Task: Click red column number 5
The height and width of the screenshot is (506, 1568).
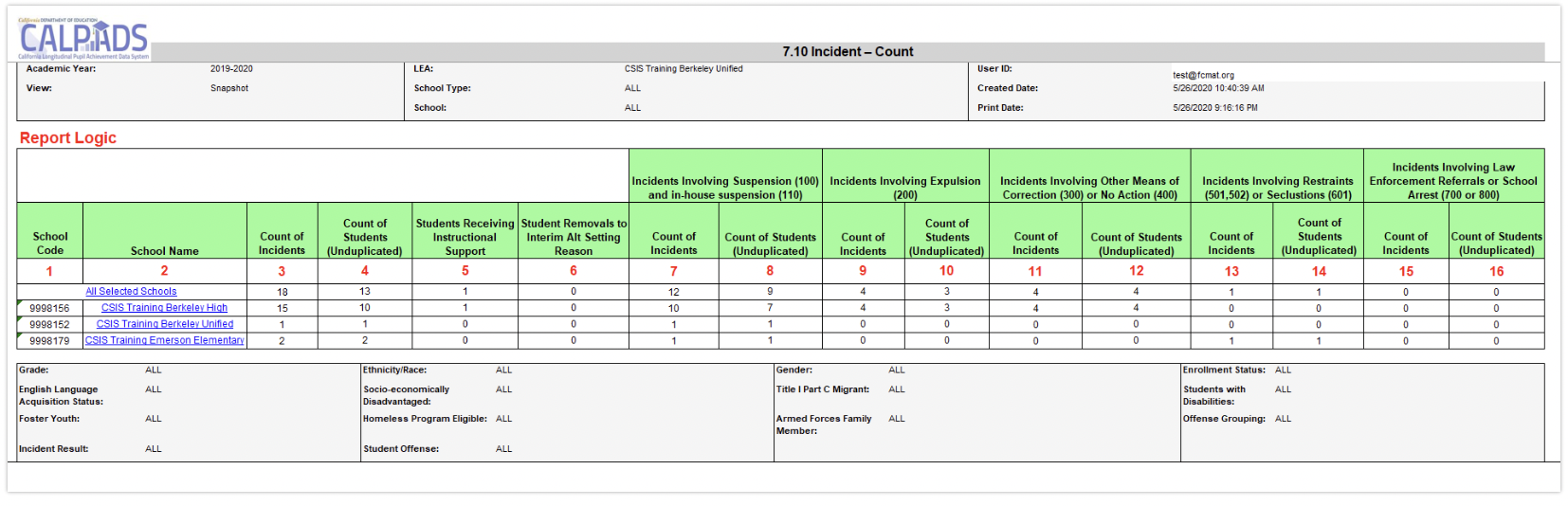Action: click(465, 271)
